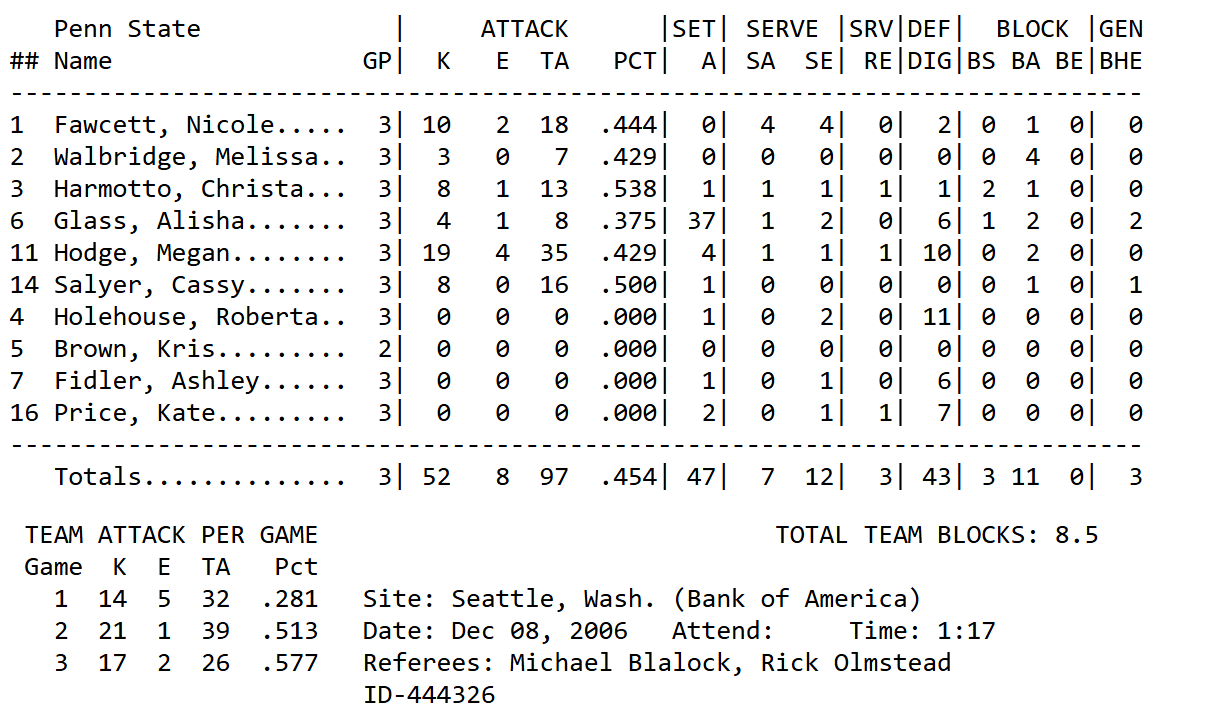The width and height of the screenshot is (1220, 720).
Task: Click the ID-444326 text
Action: tap(429, 695)
